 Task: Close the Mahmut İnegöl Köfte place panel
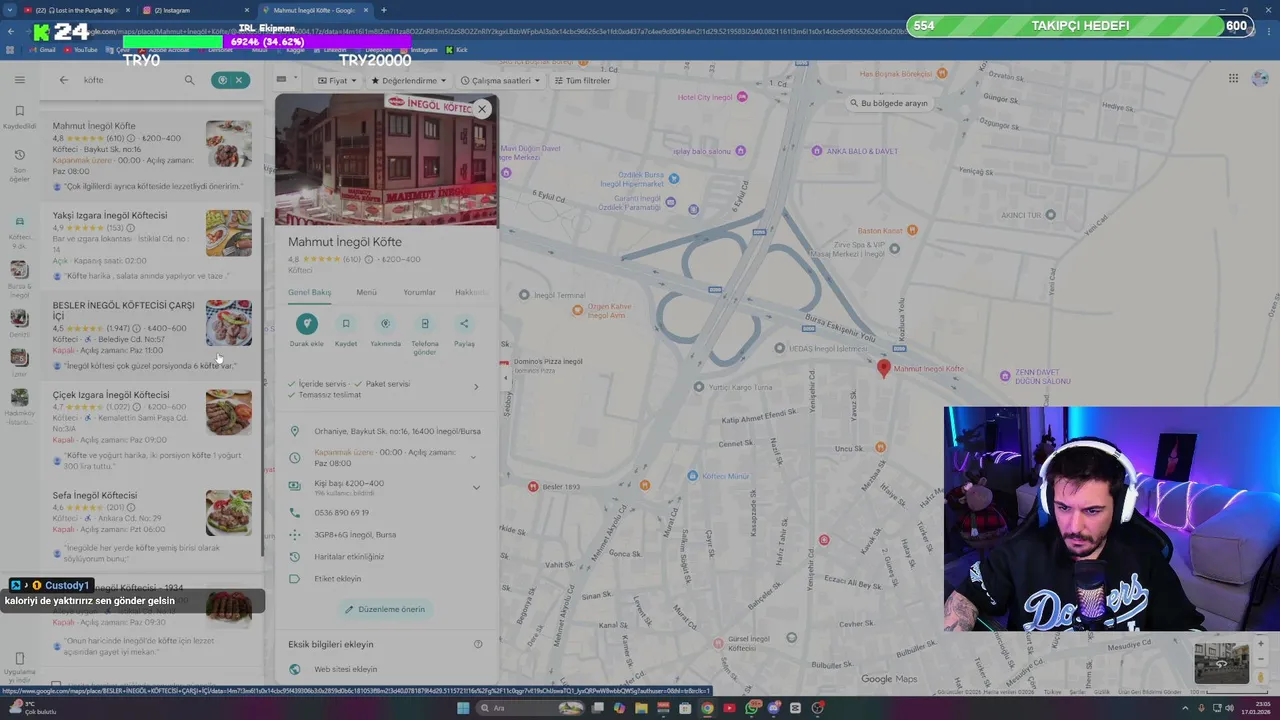point(482,109)
